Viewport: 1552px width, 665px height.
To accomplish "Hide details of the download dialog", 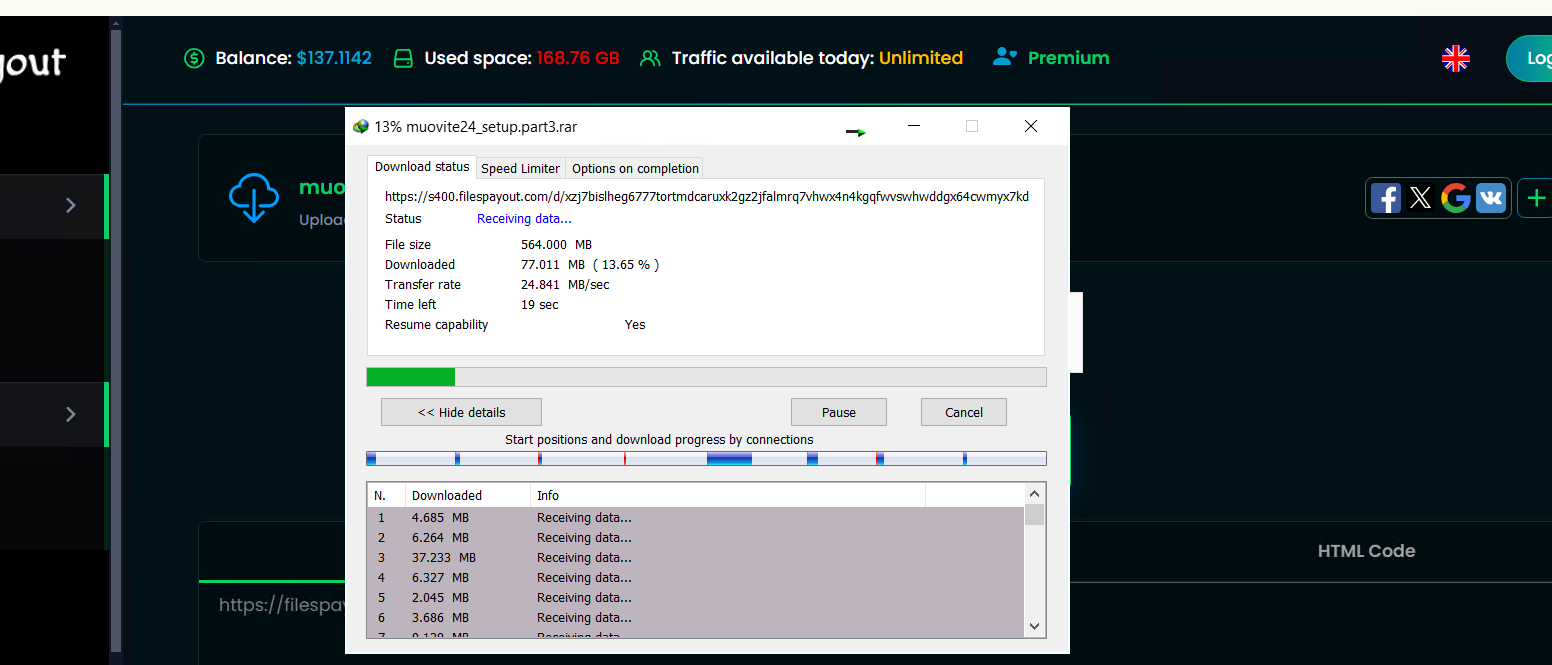I will coord(461,412).
